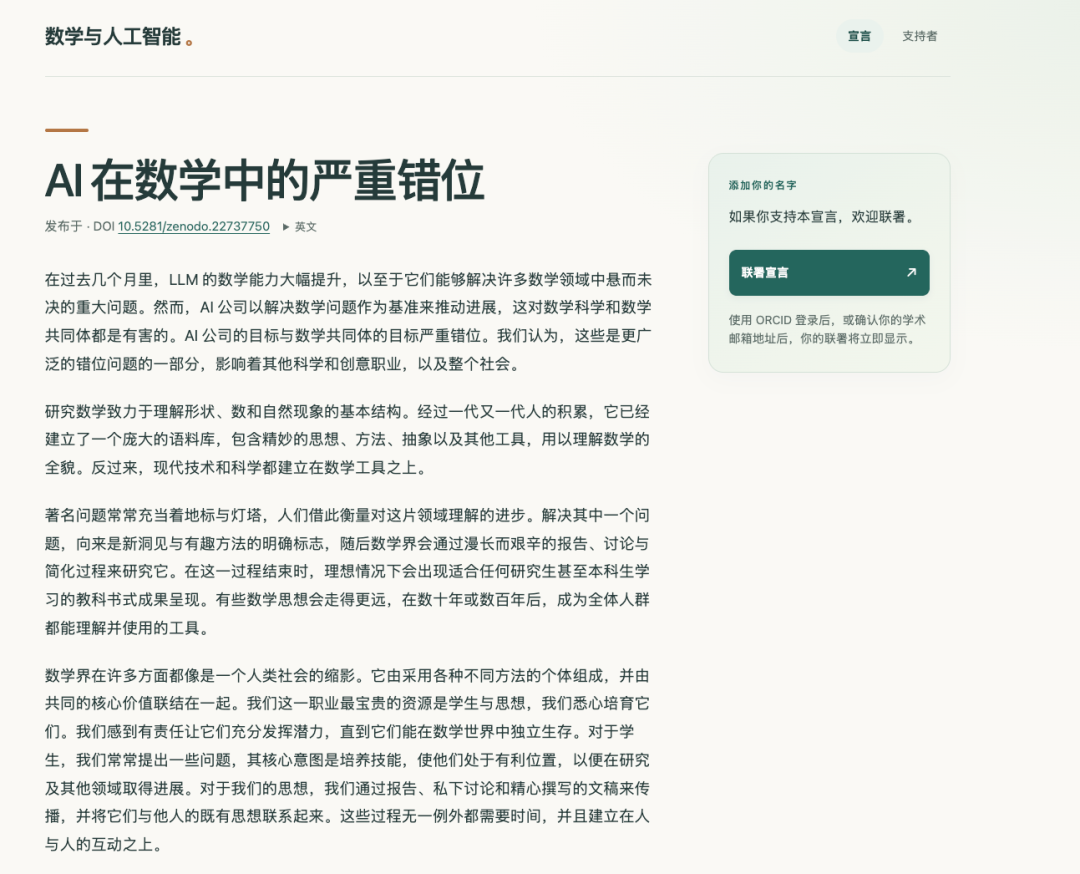Click the paragraph beginning "数学界在许多方面"

pos(348,760)
